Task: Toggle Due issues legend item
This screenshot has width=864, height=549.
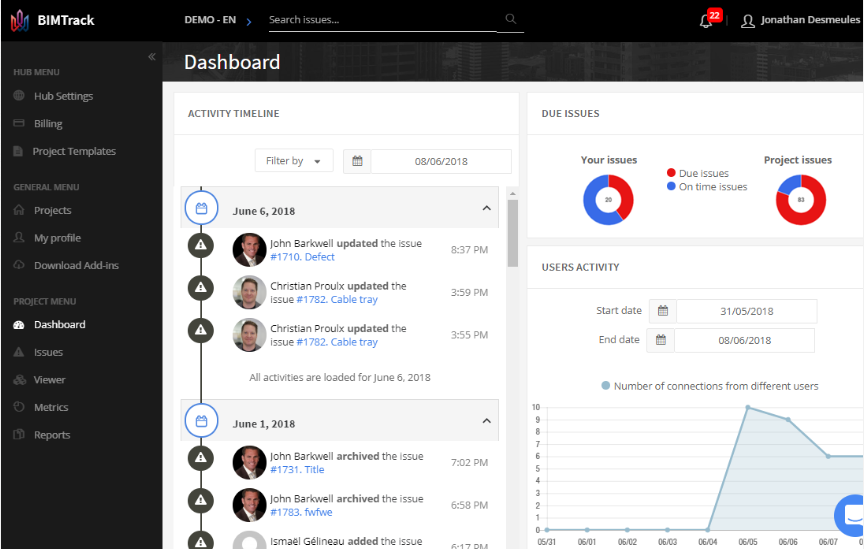Action: click(697, 173)
